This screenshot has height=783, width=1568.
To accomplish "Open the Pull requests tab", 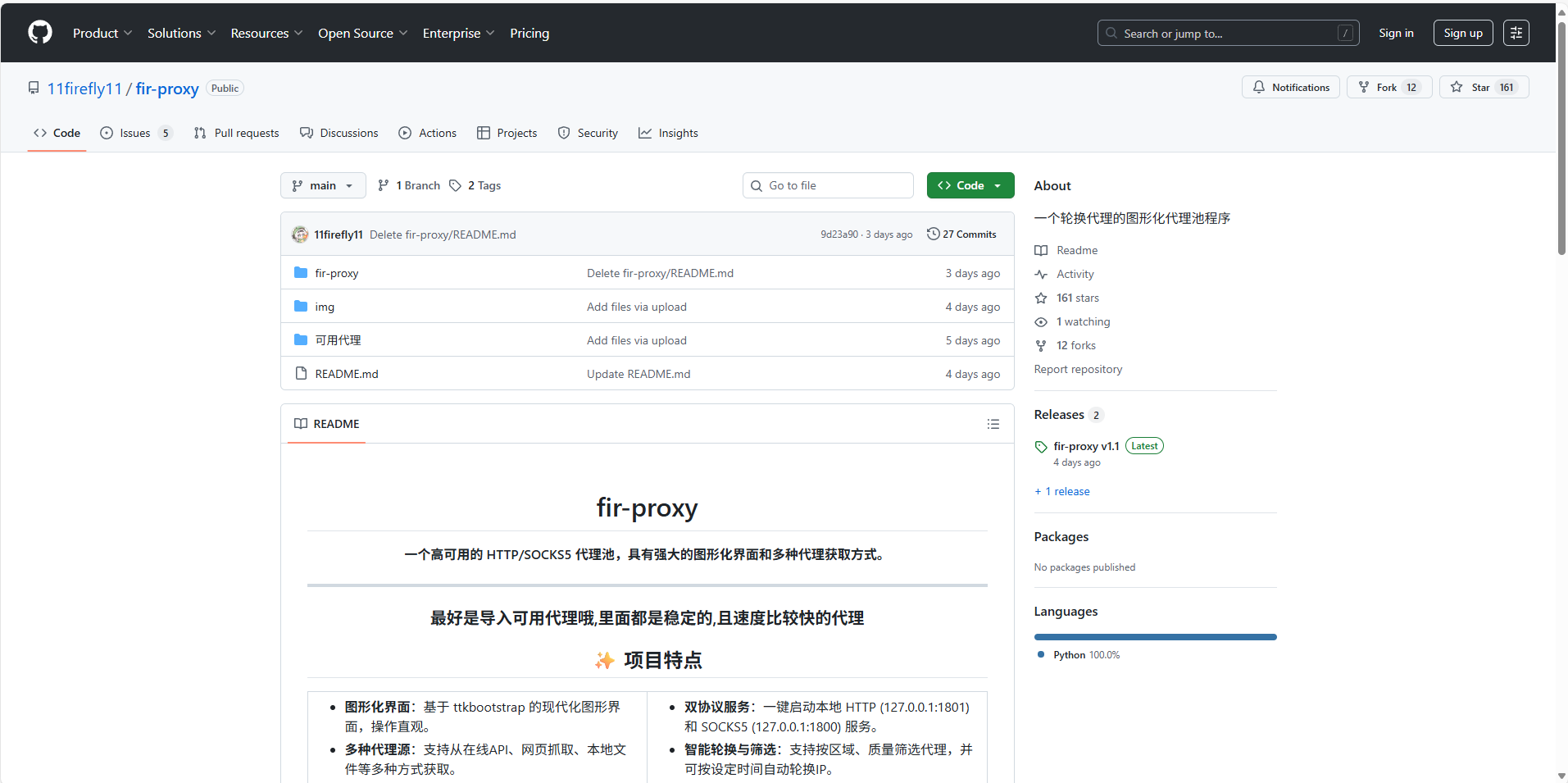I will 237,133.
